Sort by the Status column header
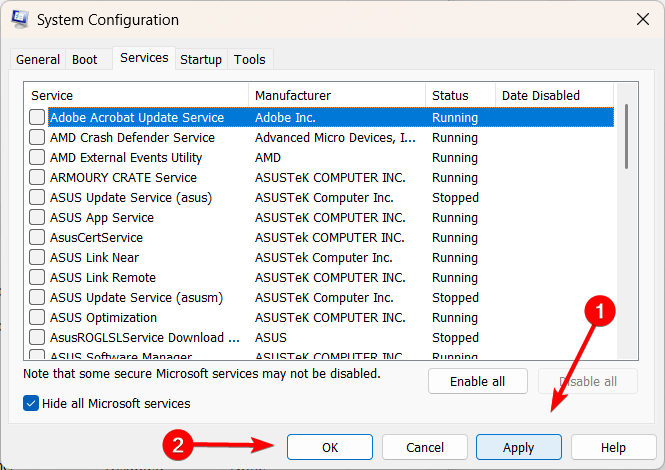Screen dimensions: 665x470 (460, 95)
